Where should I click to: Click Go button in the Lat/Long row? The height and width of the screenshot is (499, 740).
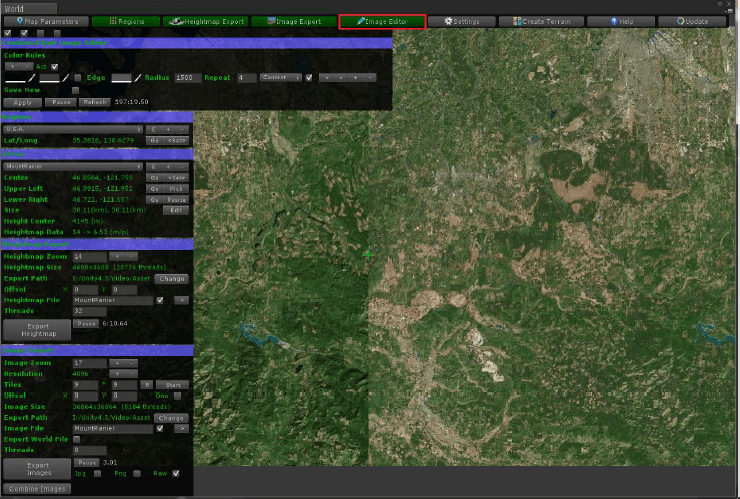click(x=154, y=141)
